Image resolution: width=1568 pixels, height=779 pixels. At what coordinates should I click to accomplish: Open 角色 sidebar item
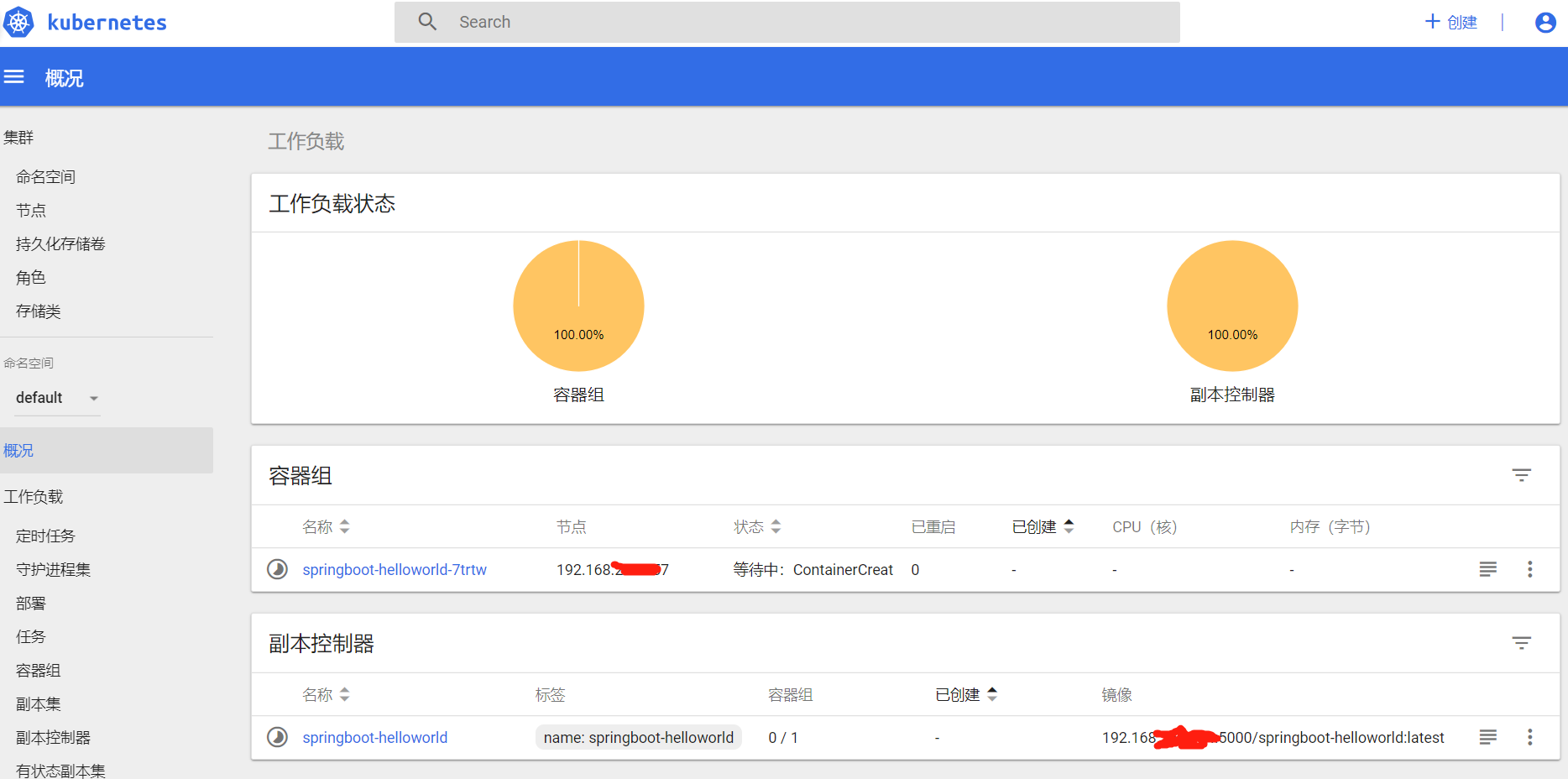[x=30, y=278]
